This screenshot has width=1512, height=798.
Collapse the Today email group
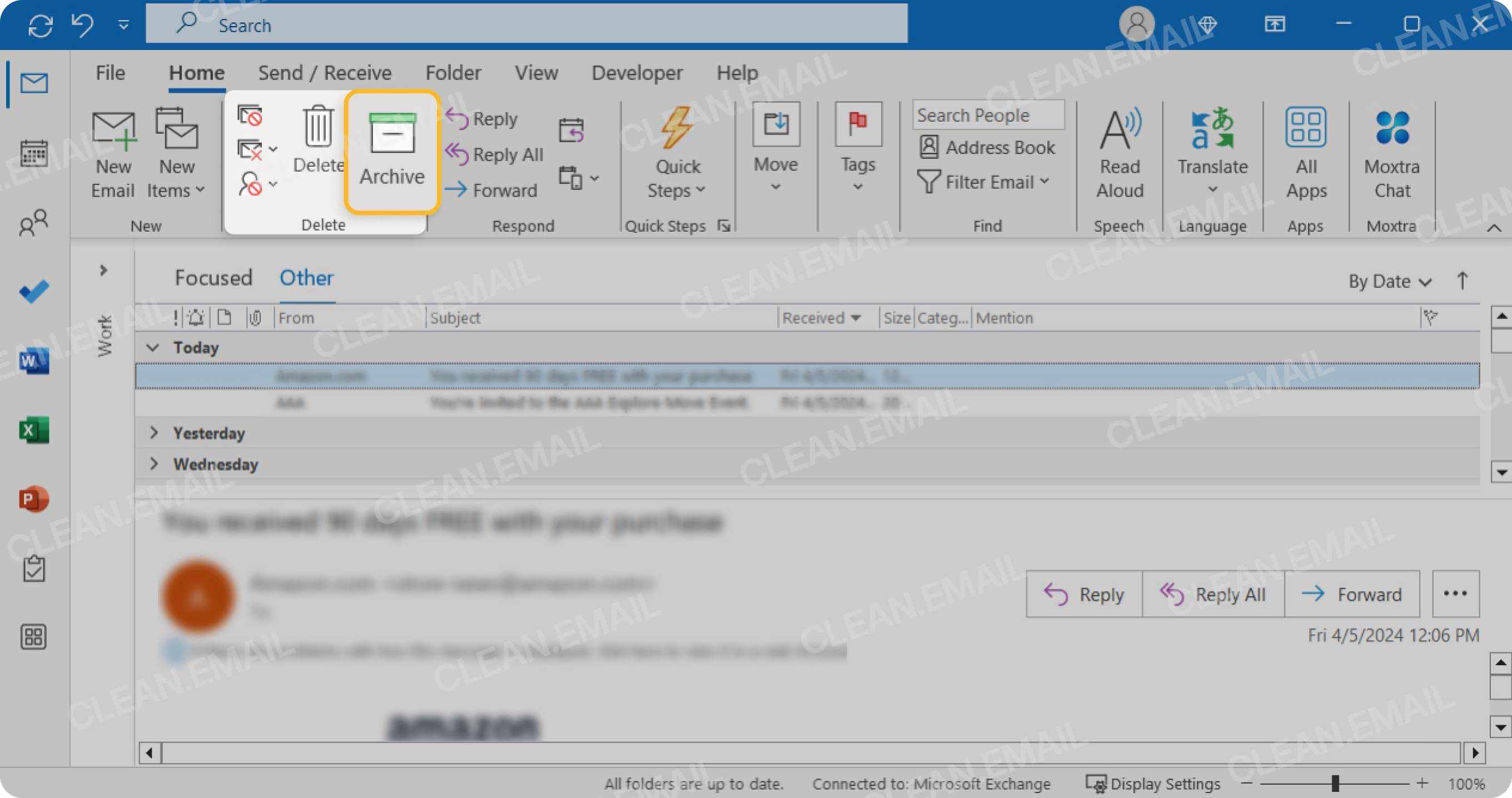pos(154,347)
